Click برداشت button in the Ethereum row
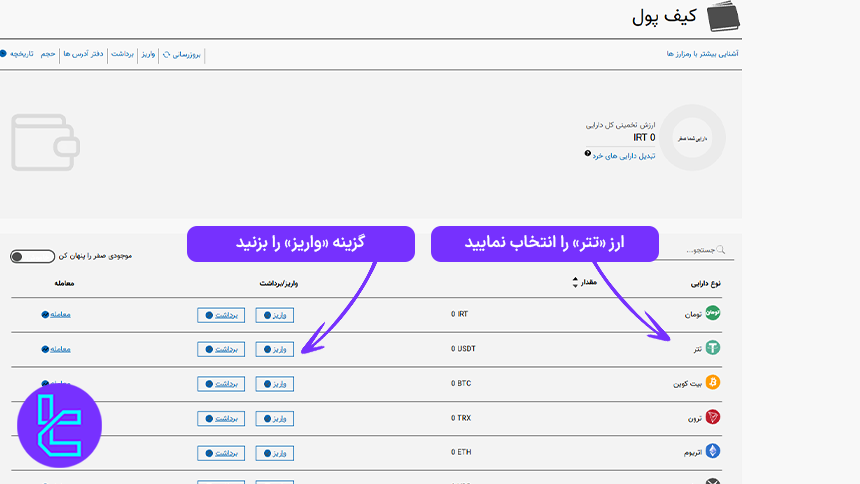 (x=221, y=453)
